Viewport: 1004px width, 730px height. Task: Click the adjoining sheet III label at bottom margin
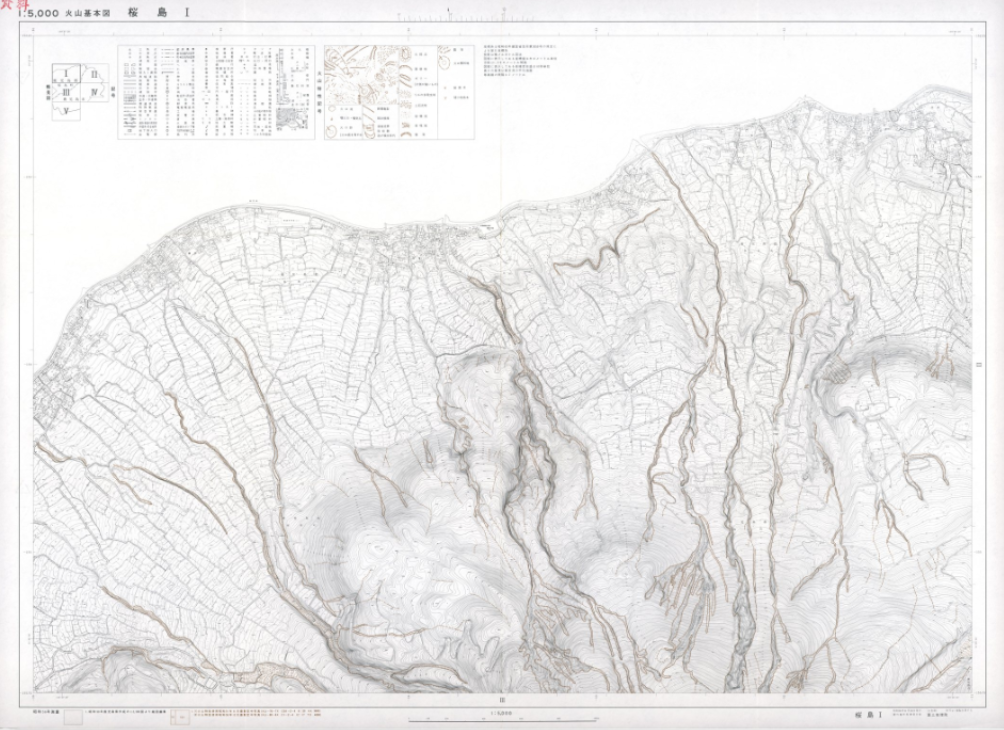(501, 699)
